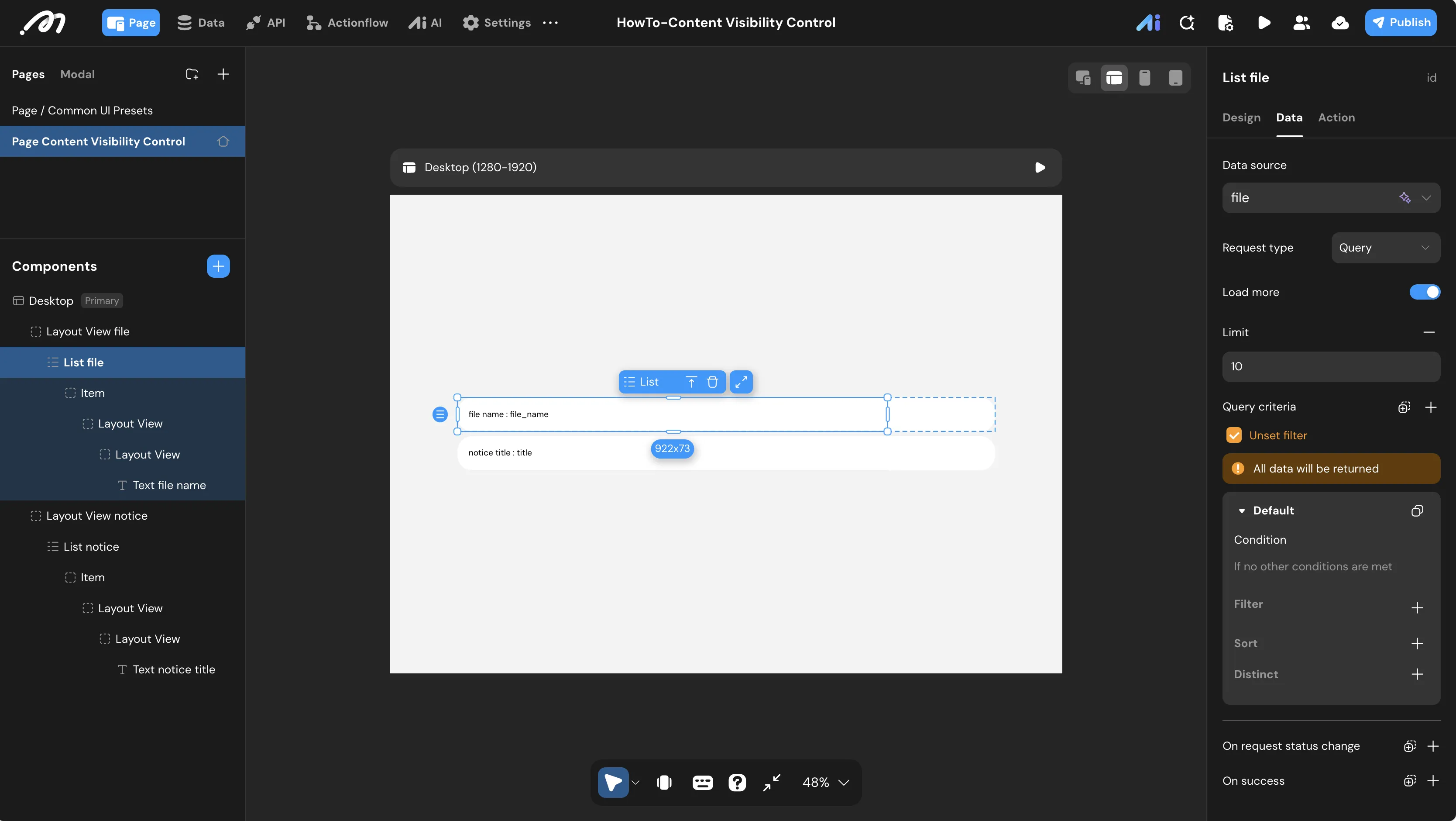1456x821 pixels.
Task: Click the sync refresh icon in header
Action: pyautogui.click(x=1187, y=23)
